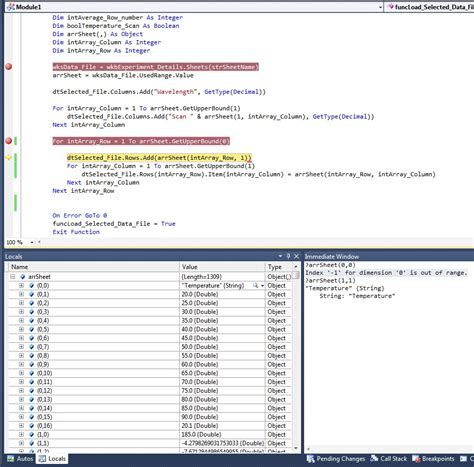Click the out of range error line

[x=386, y=273]
